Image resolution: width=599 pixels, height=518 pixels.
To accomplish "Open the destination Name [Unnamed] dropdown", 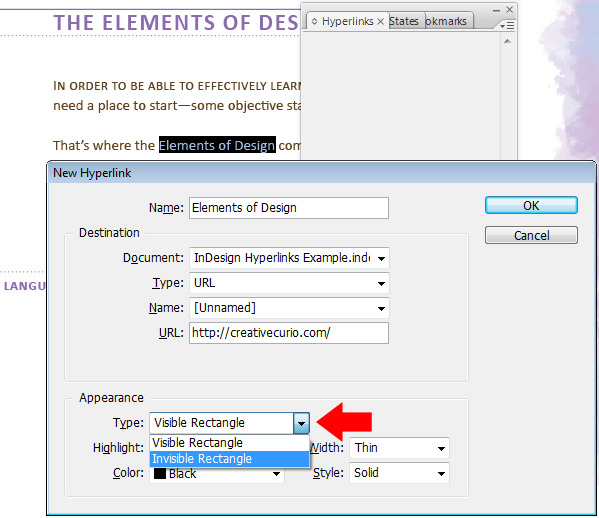I will point(289,308).
